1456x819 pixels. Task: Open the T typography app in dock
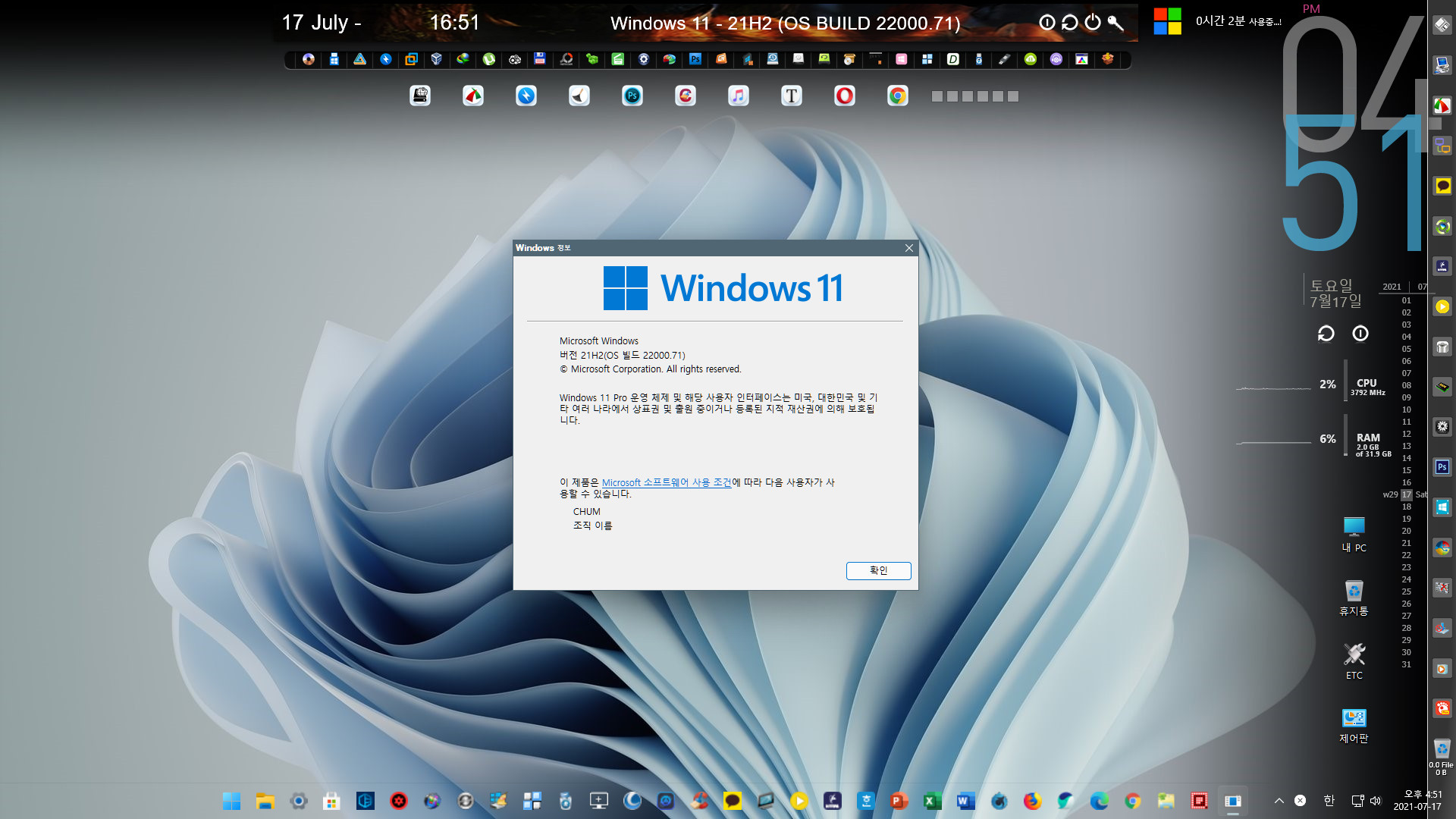(x=792, y=96)
